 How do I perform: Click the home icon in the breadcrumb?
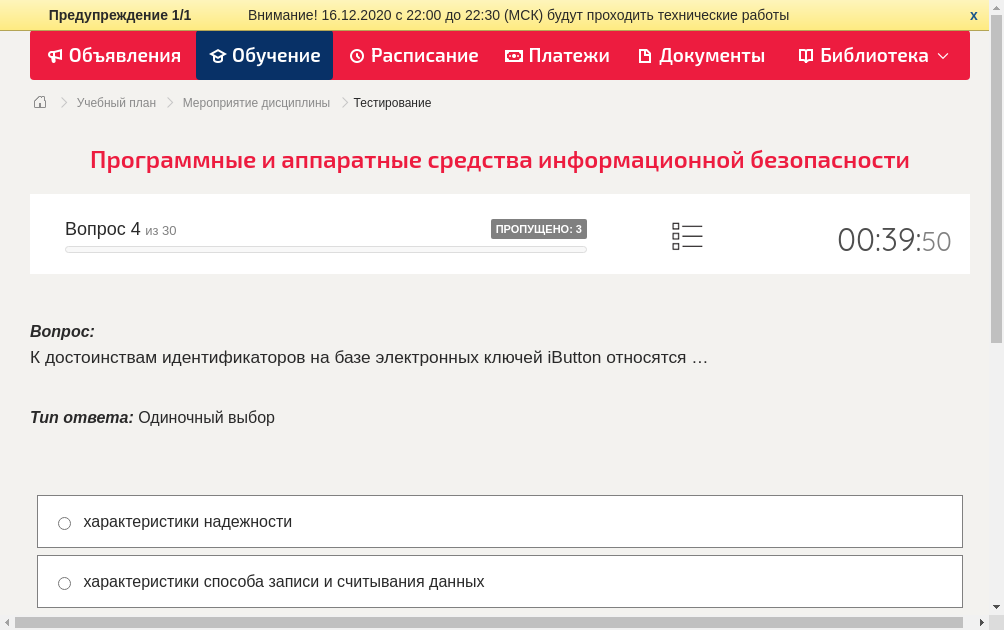point(39,102)
